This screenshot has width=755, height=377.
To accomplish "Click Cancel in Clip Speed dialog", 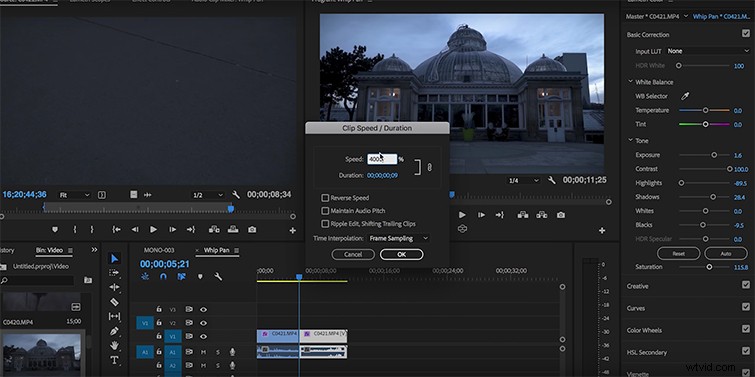I will click(x=353, y=254).
